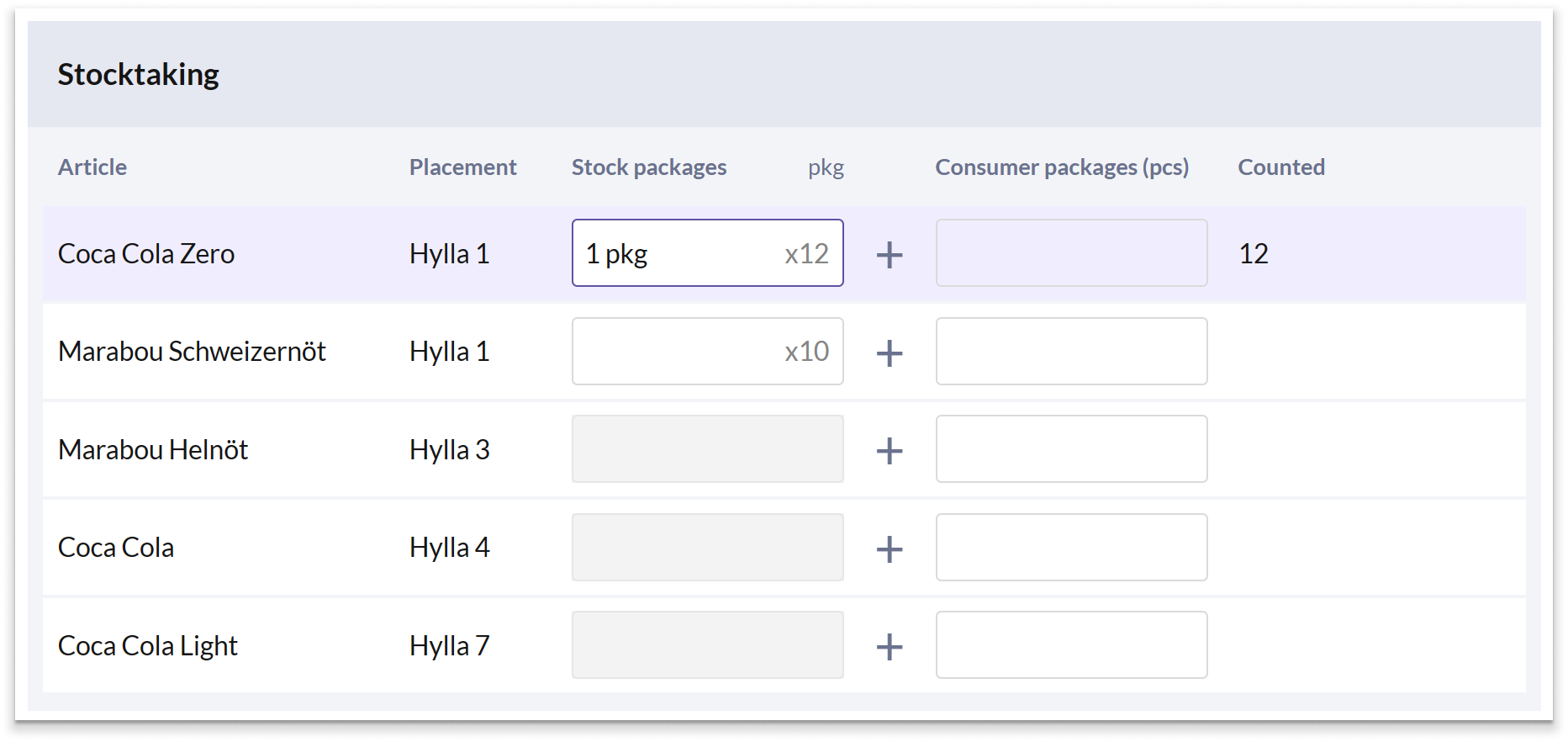Select Coca Cola Light consumer packages field
1568x742 pixels.
[1071, 645]
